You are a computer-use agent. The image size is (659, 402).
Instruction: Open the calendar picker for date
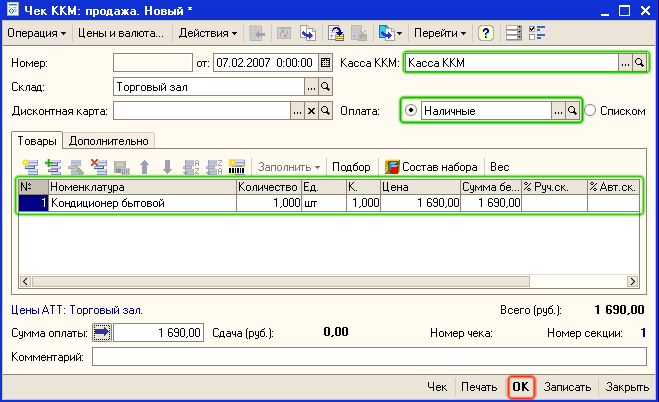coord(325,63)
